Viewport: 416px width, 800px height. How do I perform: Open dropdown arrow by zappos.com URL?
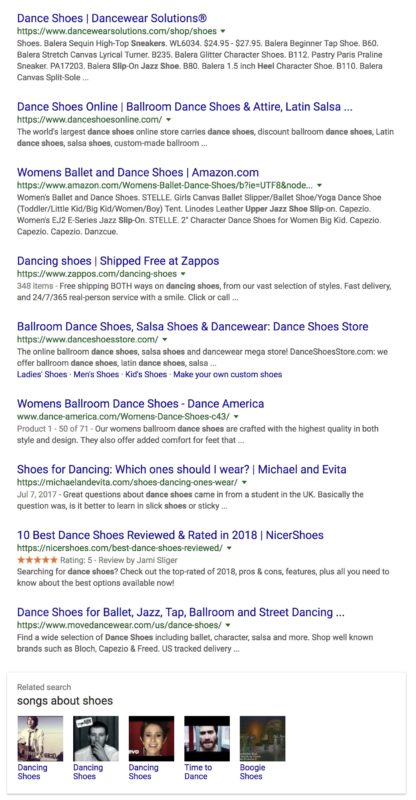pyautogui.click(x=183, y=274)
